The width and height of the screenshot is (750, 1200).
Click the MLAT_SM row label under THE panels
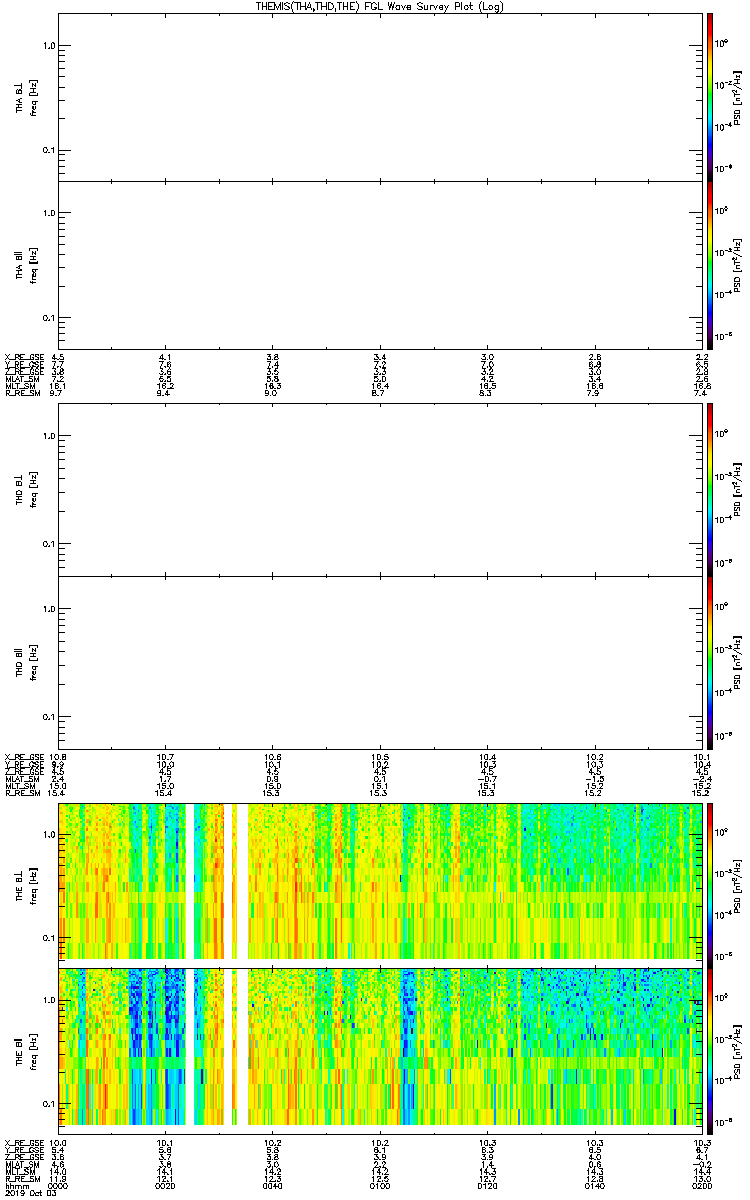(21, 1164)
